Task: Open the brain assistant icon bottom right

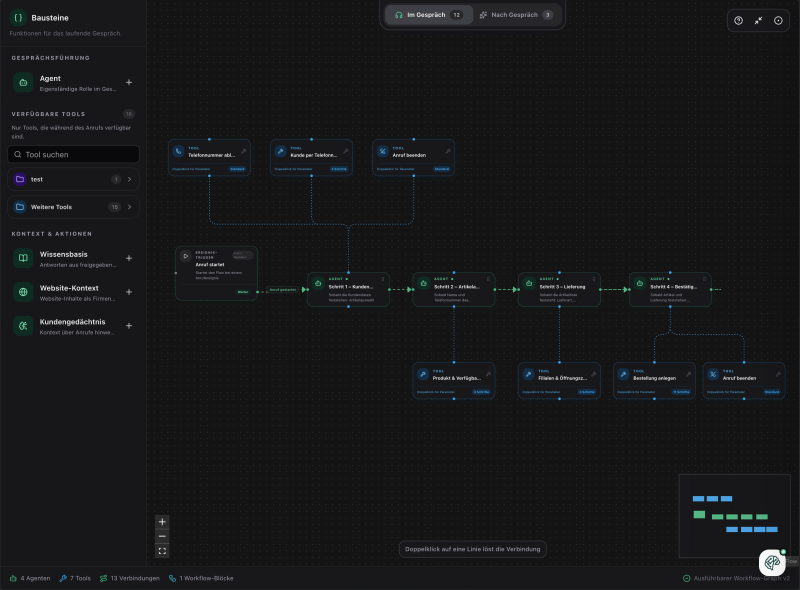Action: (772, 562)
